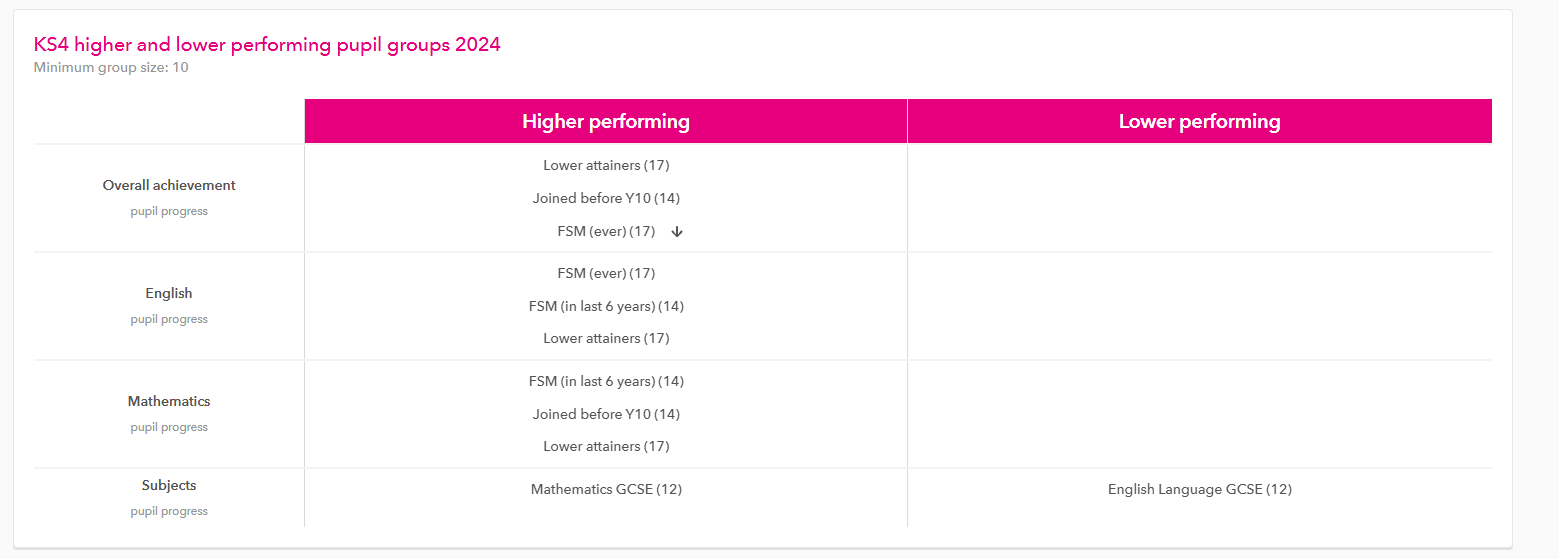
Task: Click the Minimum group size: 10 text
Action: point(111,68)
